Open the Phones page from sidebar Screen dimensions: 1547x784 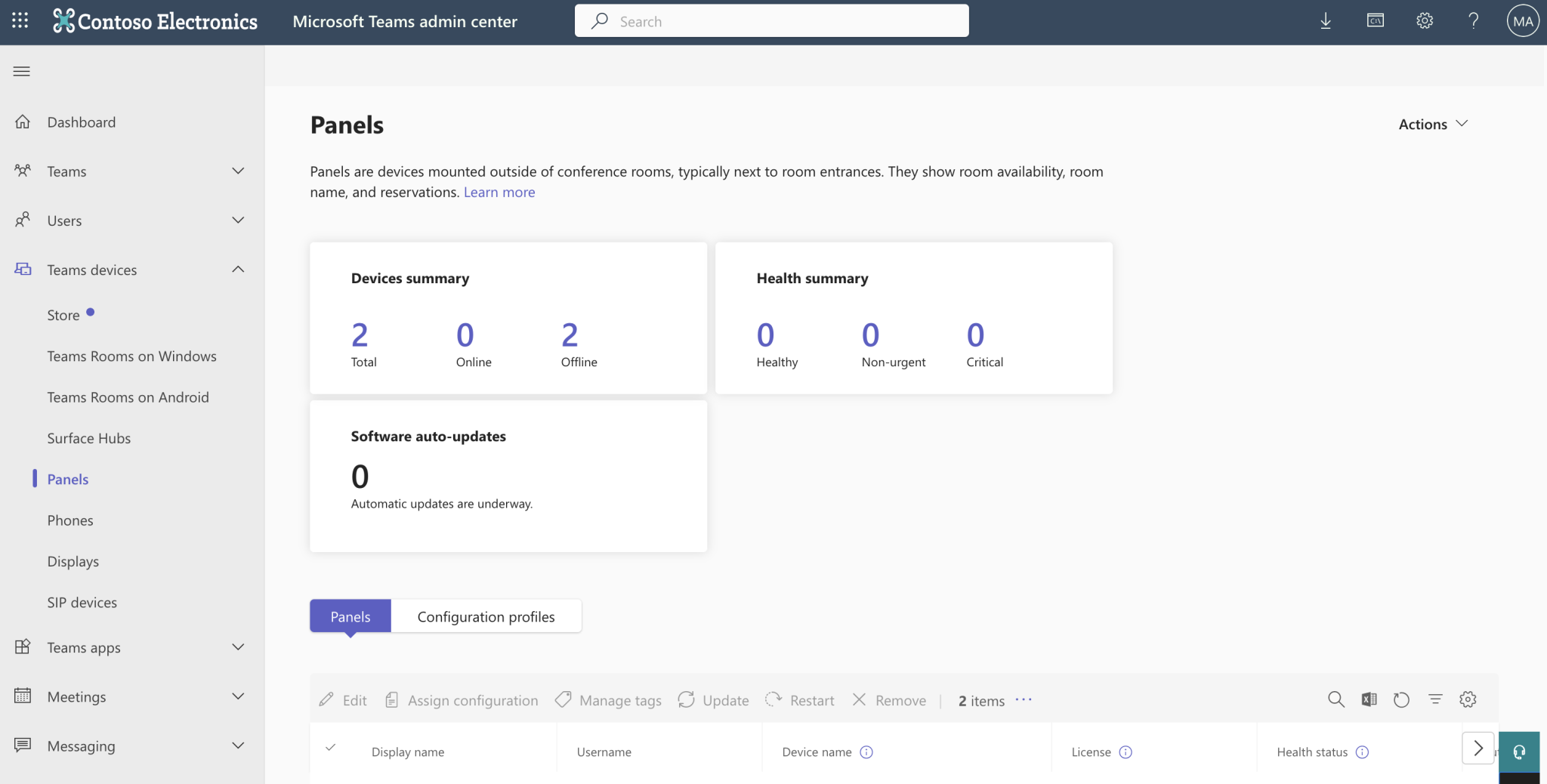pyautogui.click(x=70, y=520)
